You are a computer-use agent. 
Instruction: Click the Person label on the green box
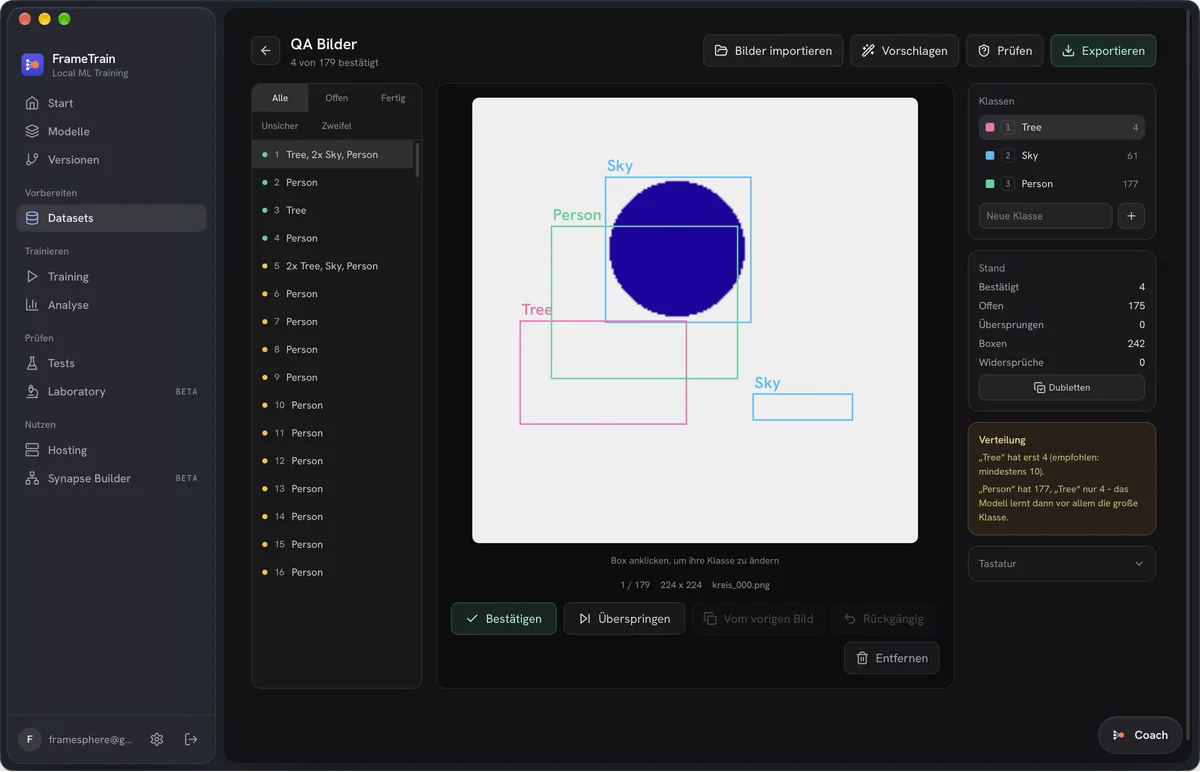point(577,215)
